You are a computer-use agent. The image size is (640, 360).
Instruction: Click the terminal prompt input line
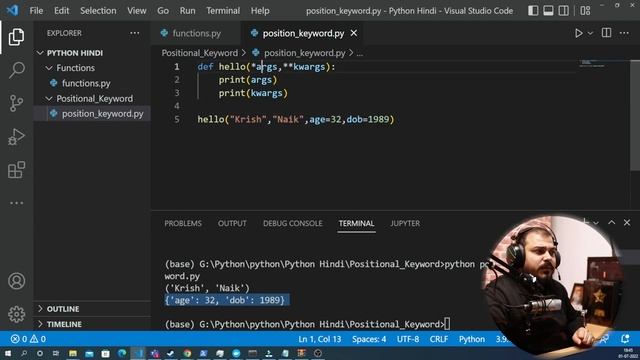pos(307,324)
